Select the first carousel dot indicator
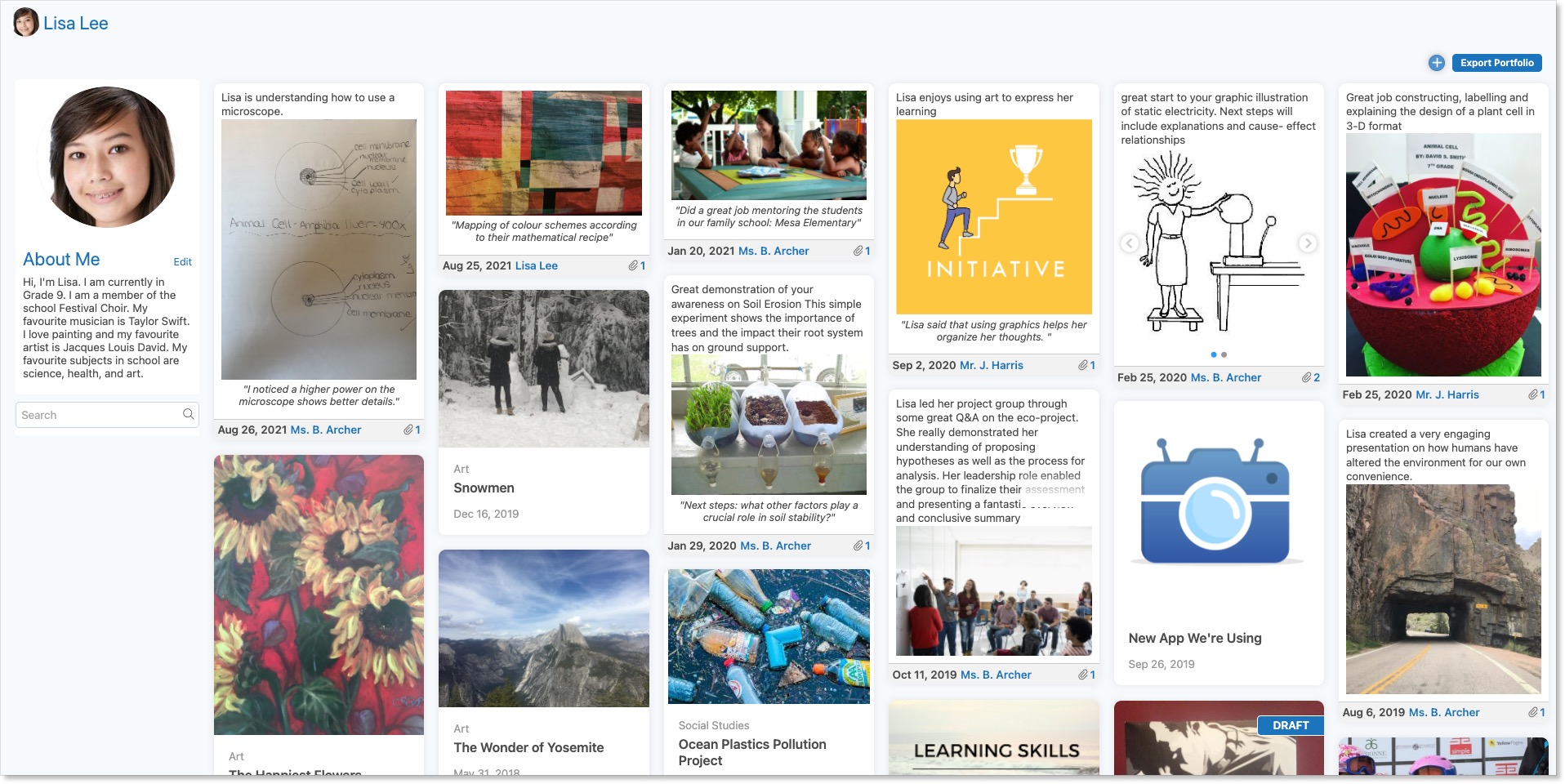 (x=1214, y=354)
